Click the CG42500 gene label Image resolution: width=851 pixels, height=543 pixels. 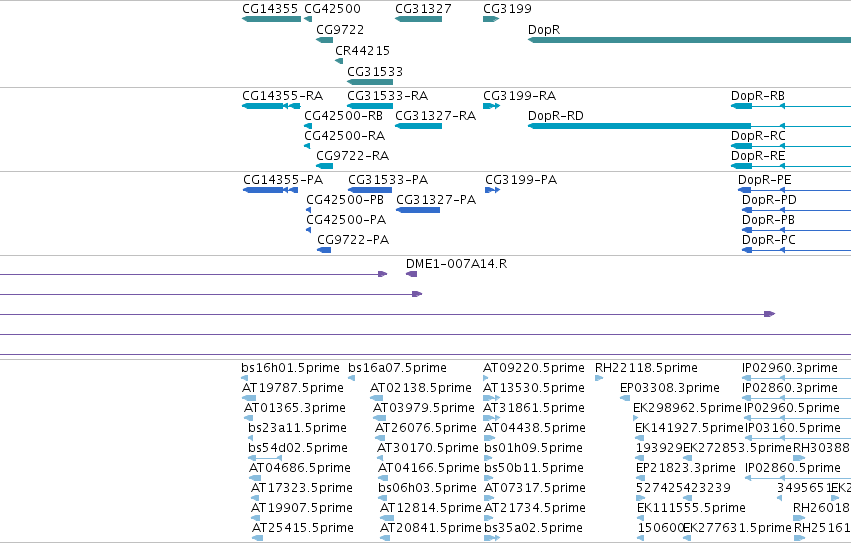[332, 9]
